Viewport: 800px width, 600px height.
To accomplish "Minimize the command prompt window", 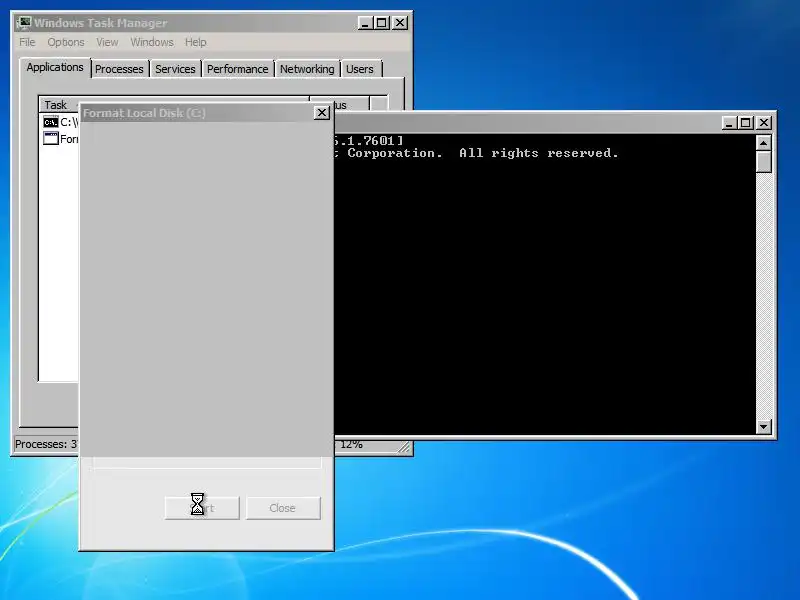I will [729, 123].
